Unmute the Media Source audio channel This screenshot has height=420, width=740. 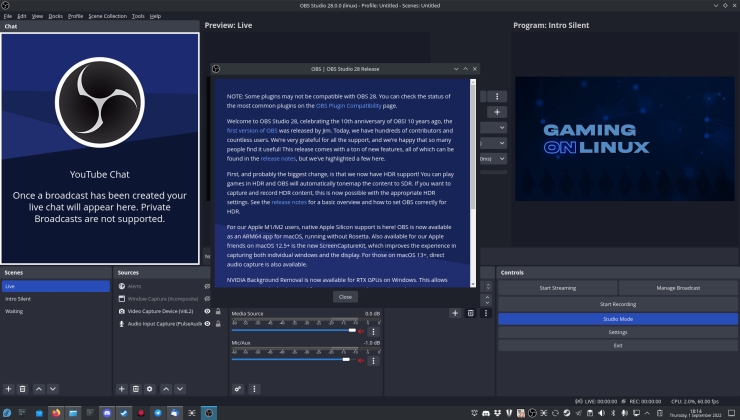click(x=361, y=331)
